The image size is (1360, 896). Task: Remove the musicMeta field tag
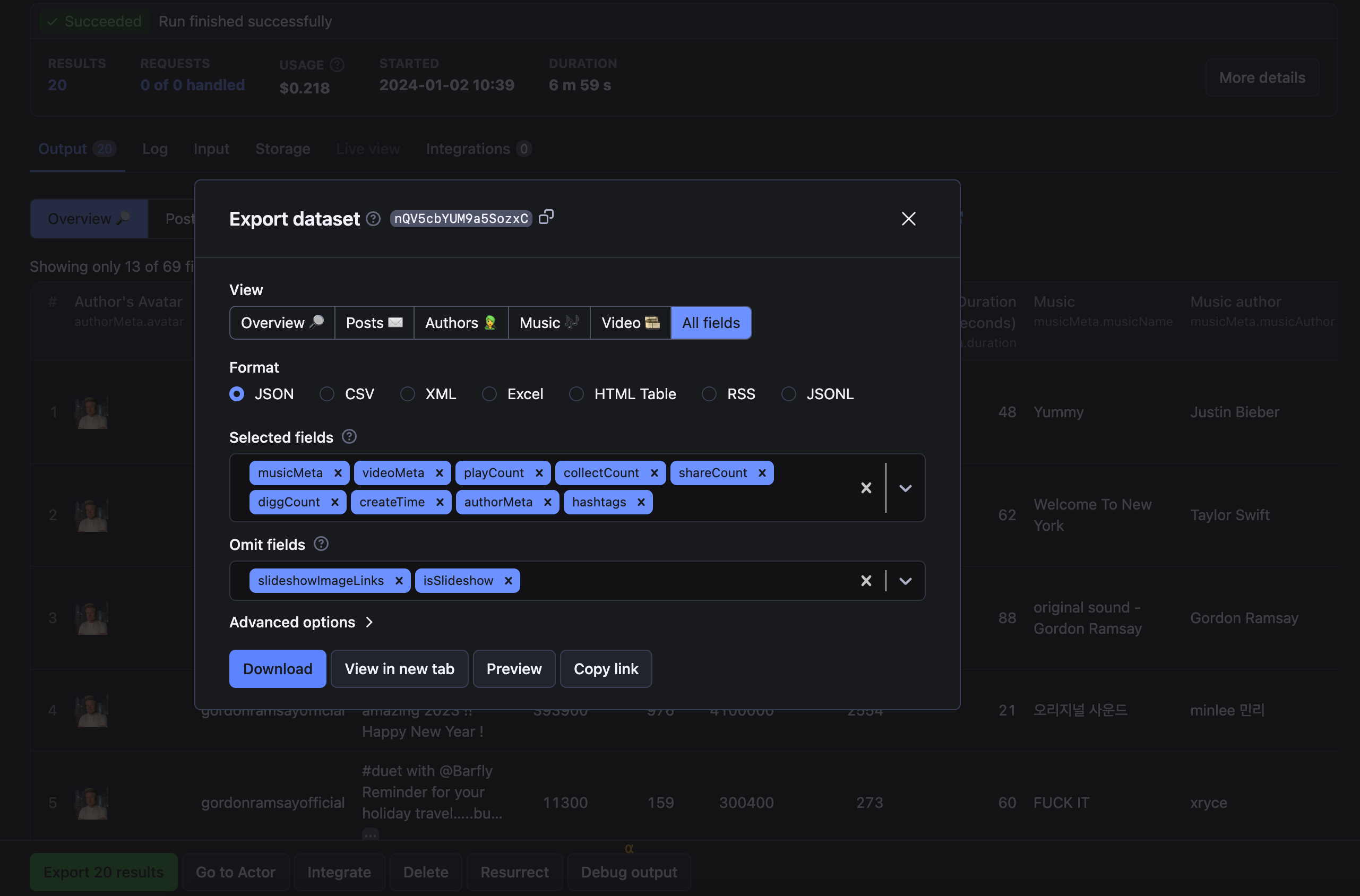click(338, 472)
